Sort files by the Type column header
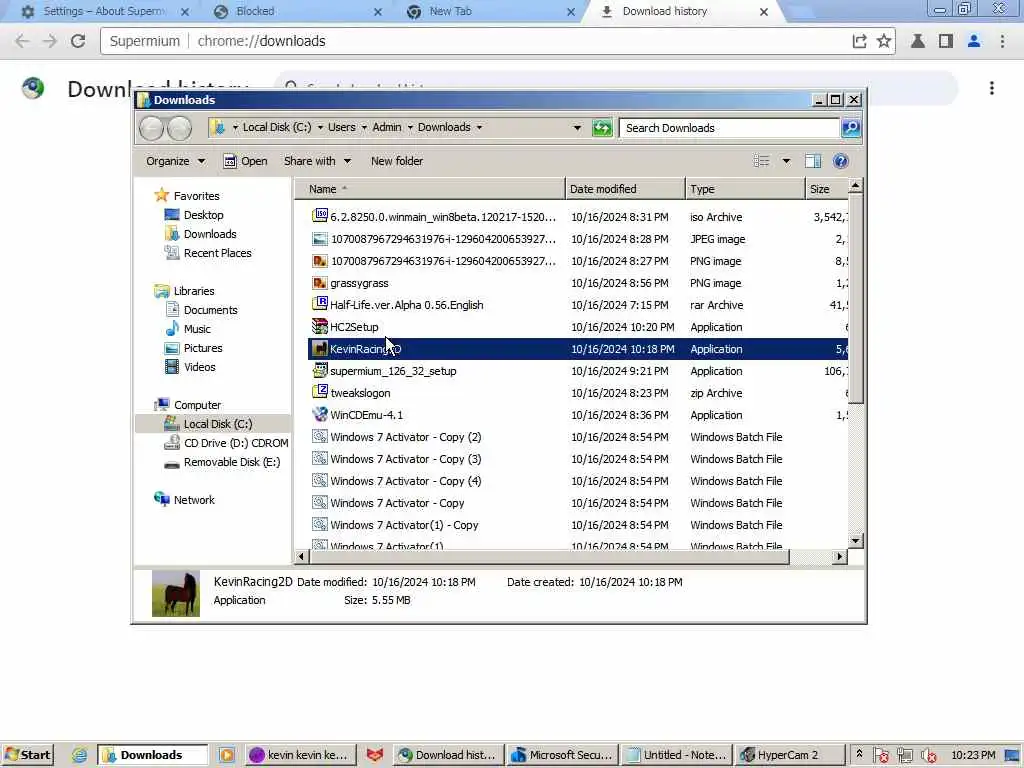 [745, 189]
